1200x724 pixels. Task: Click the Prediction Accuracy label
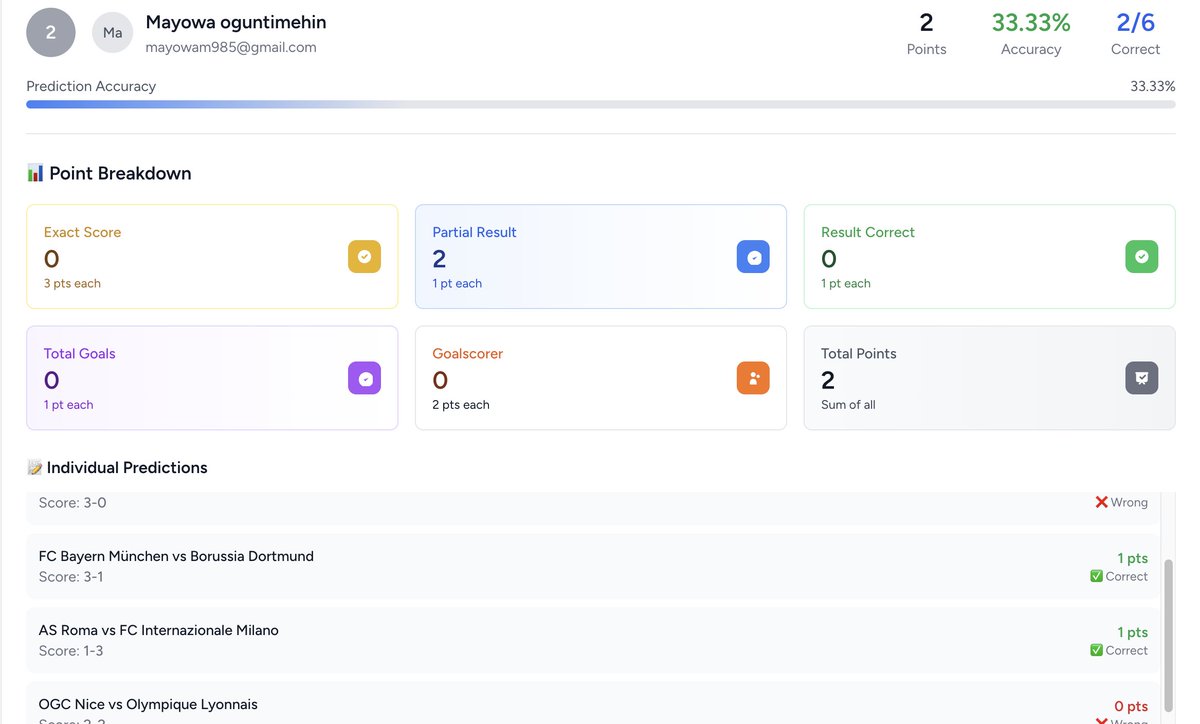click(x=91, y=86)
